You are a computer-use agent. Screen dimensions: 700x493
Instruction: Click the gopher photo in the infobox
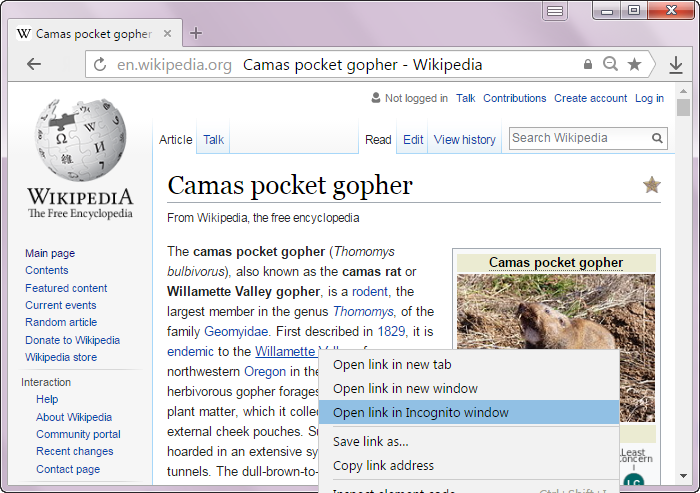pos(556,311)
